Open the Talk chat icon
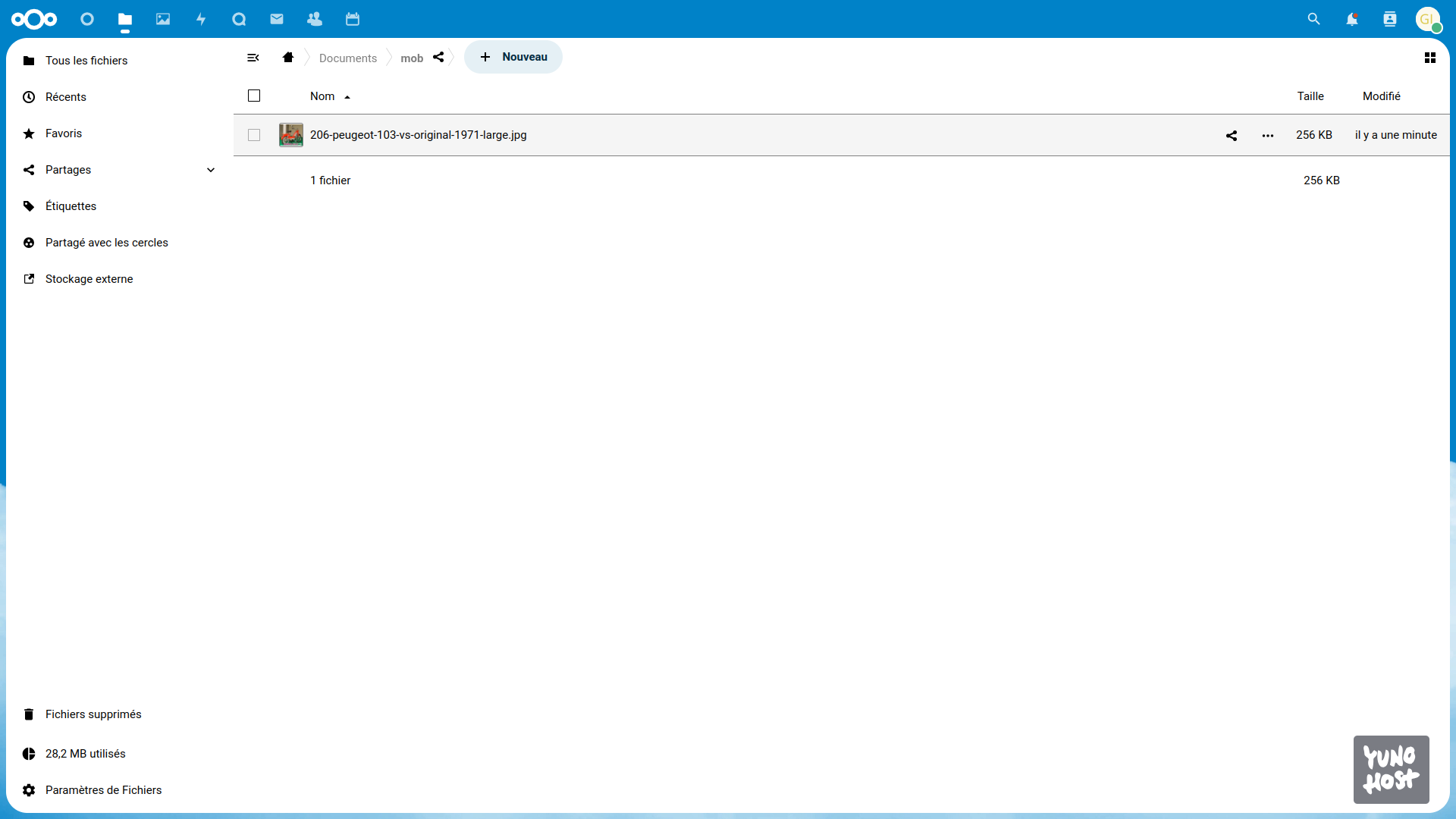 click(239, 19)
